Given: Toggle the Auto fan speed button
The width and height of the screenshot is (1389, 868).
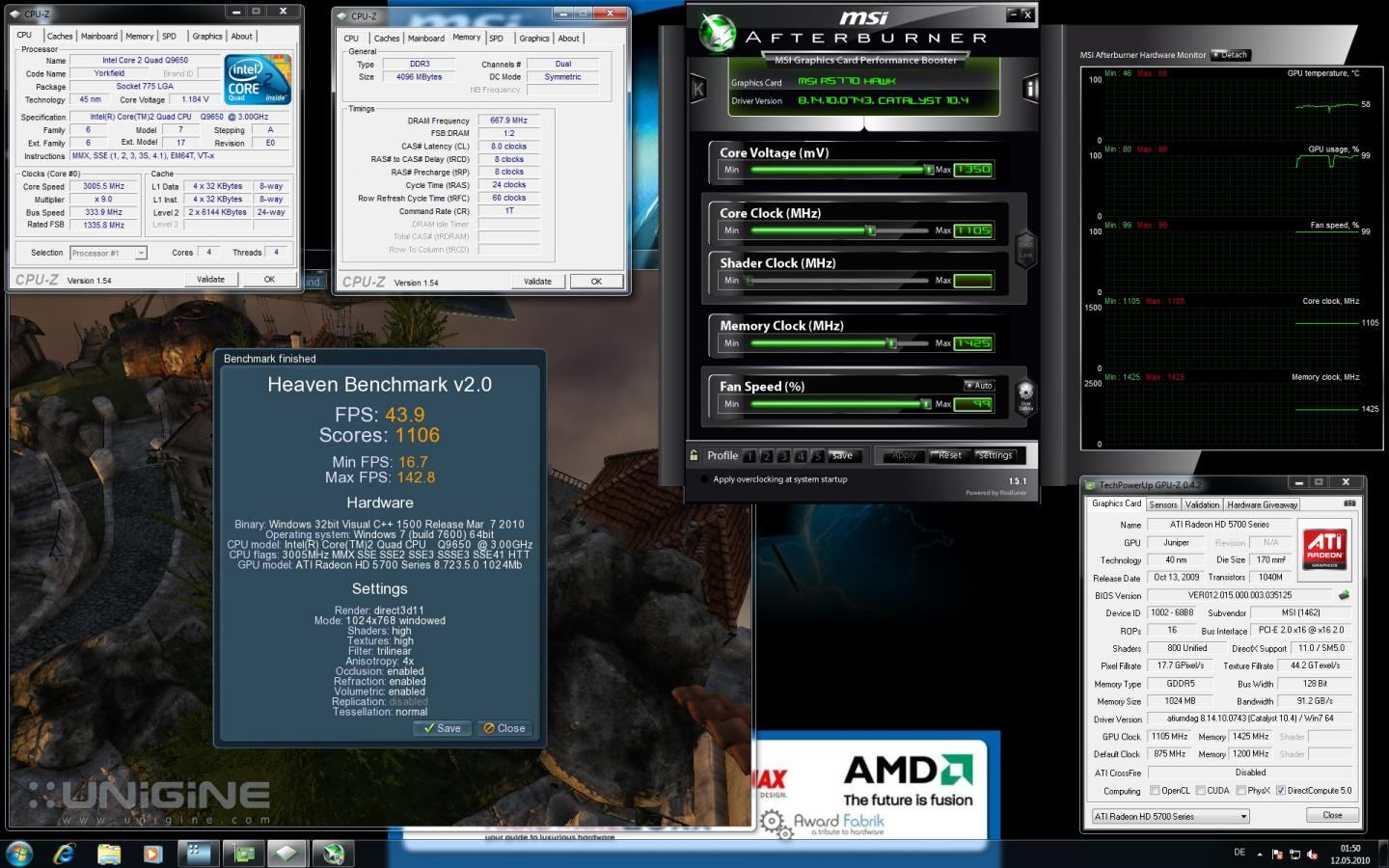Looking at the screenshot, I should [x=979, y=385].
